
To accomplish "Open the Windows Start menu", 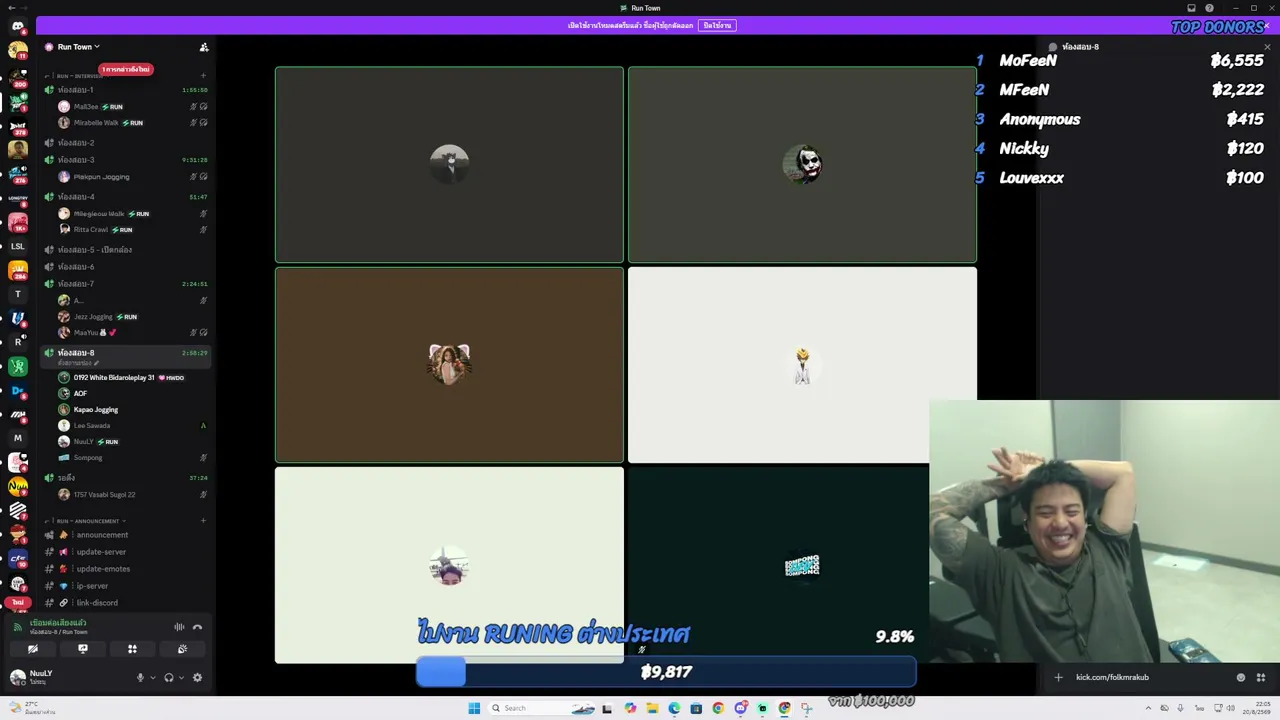I will coord(474,708).
